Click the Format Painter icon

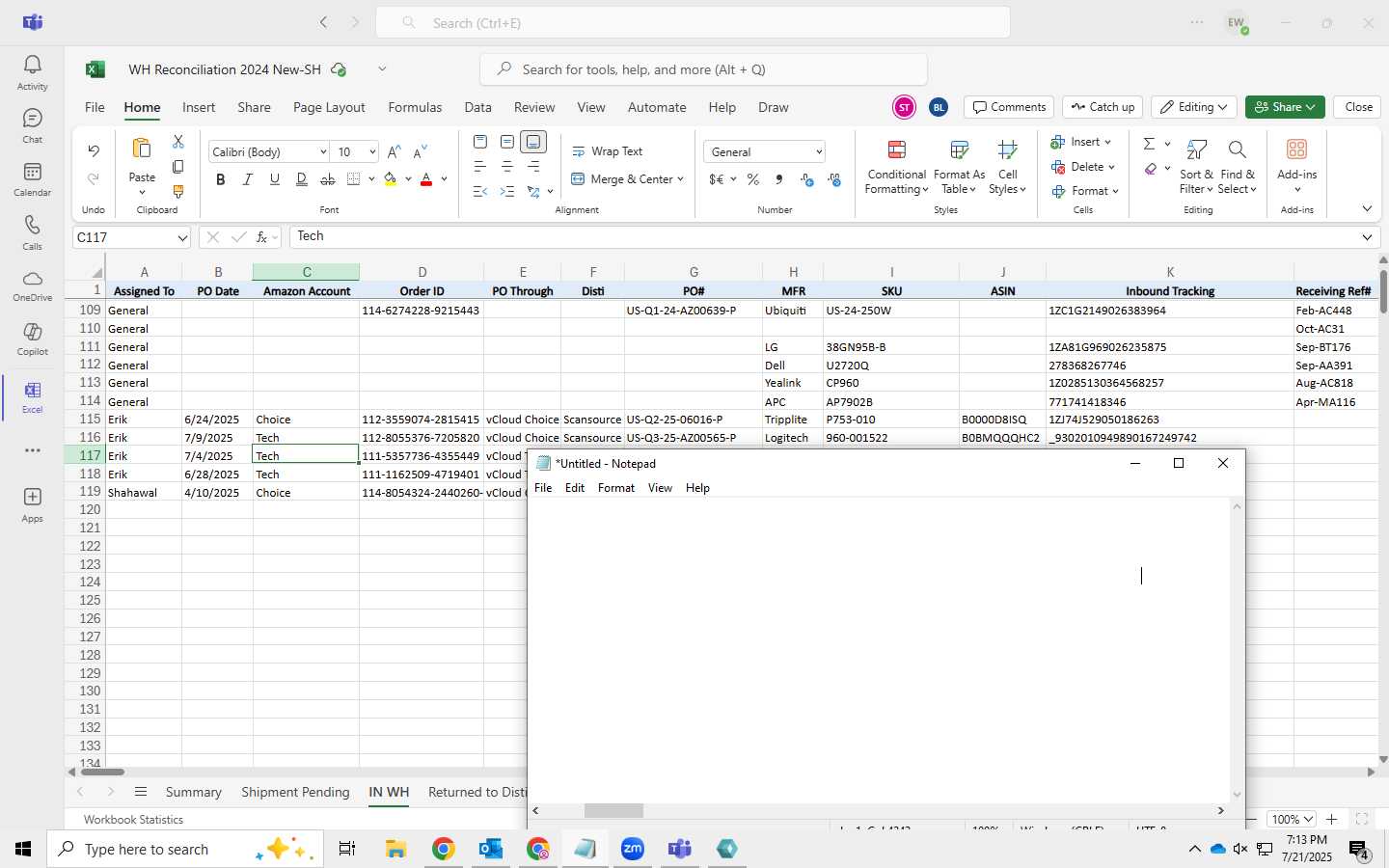(x=178, y=191)
